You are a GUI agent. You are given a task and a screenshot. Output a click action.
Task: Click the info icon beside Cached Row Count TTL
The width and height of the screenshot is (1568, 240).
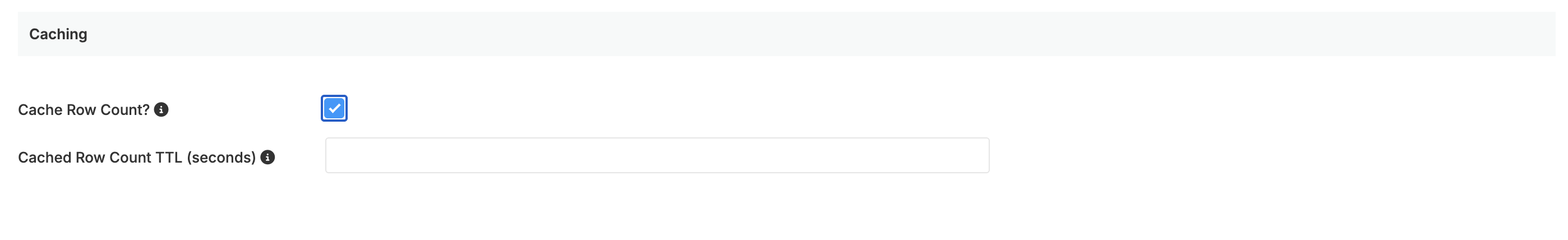pos(268,157)
